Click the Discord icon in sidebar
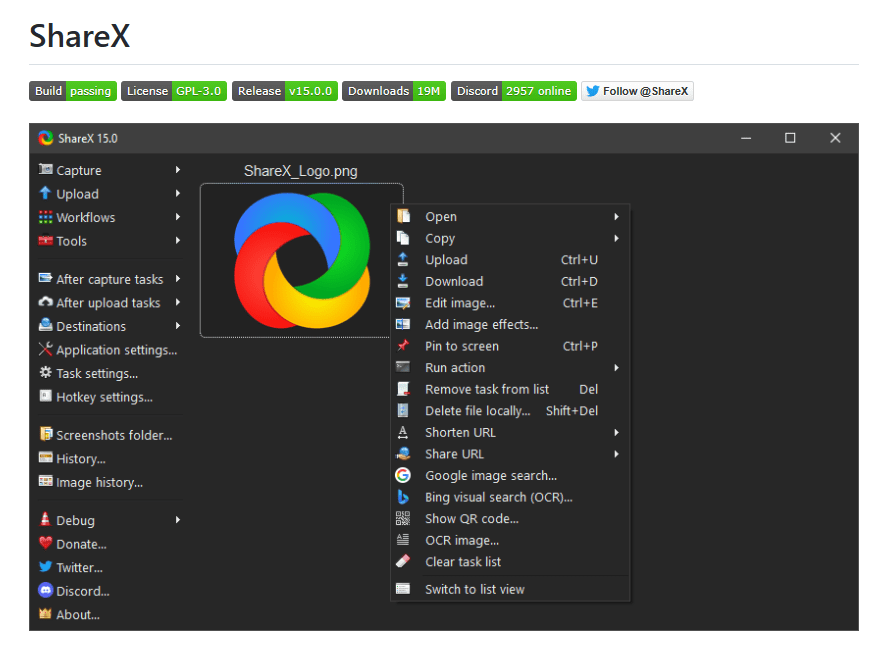 [x=46, y=590]
